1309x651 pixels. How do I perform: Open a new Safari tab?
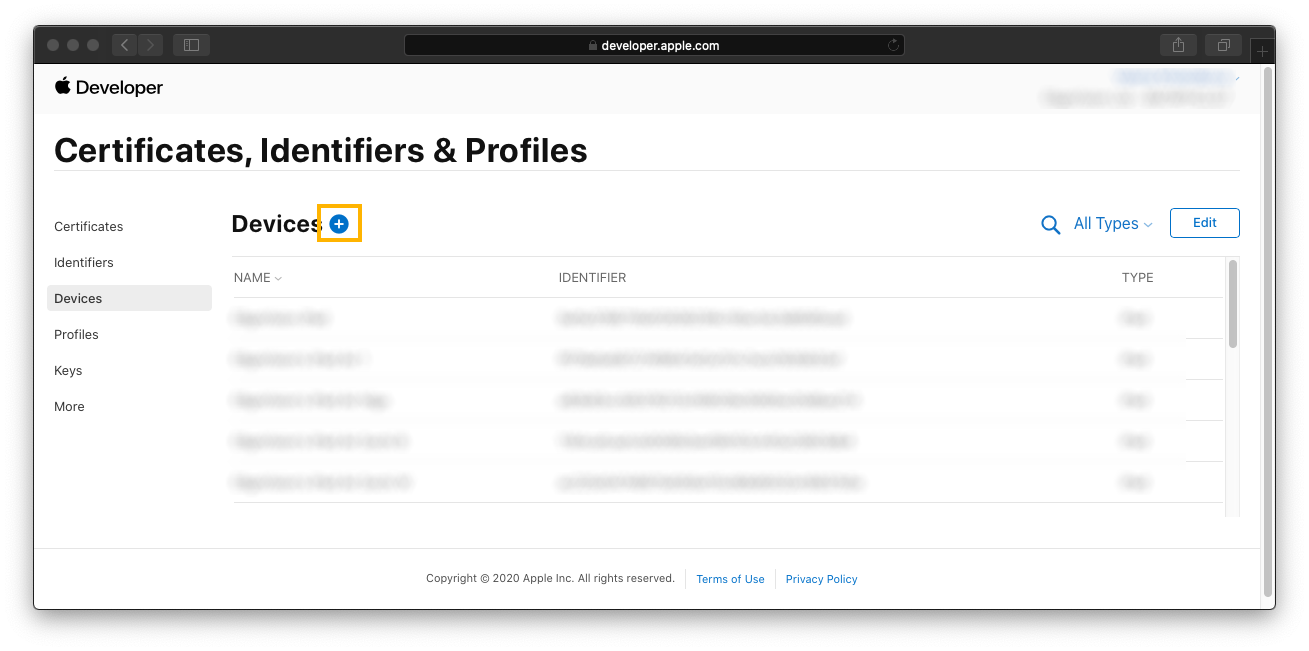click(1263, 49)
